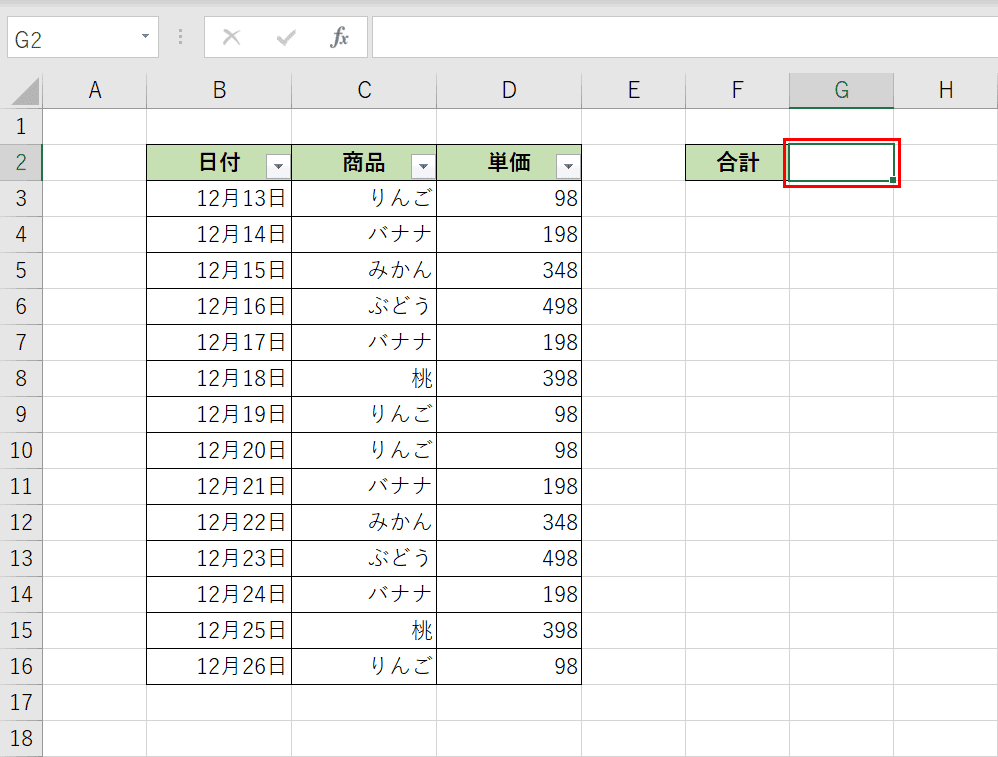Select column G header
Viewport: 998px width, 757px height.
841,90
